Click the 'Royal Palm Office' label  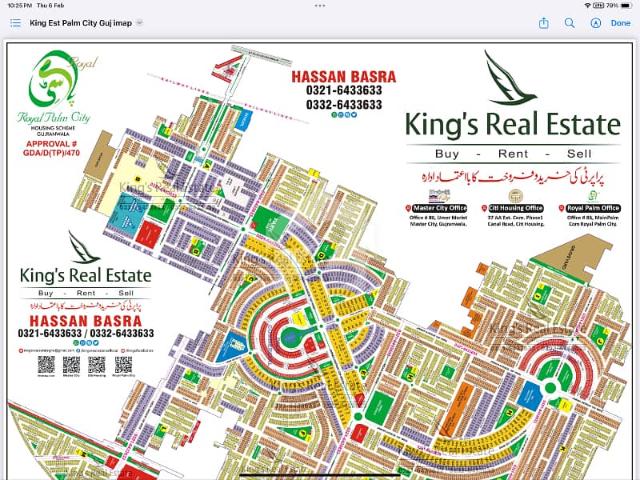coord(593,208)
